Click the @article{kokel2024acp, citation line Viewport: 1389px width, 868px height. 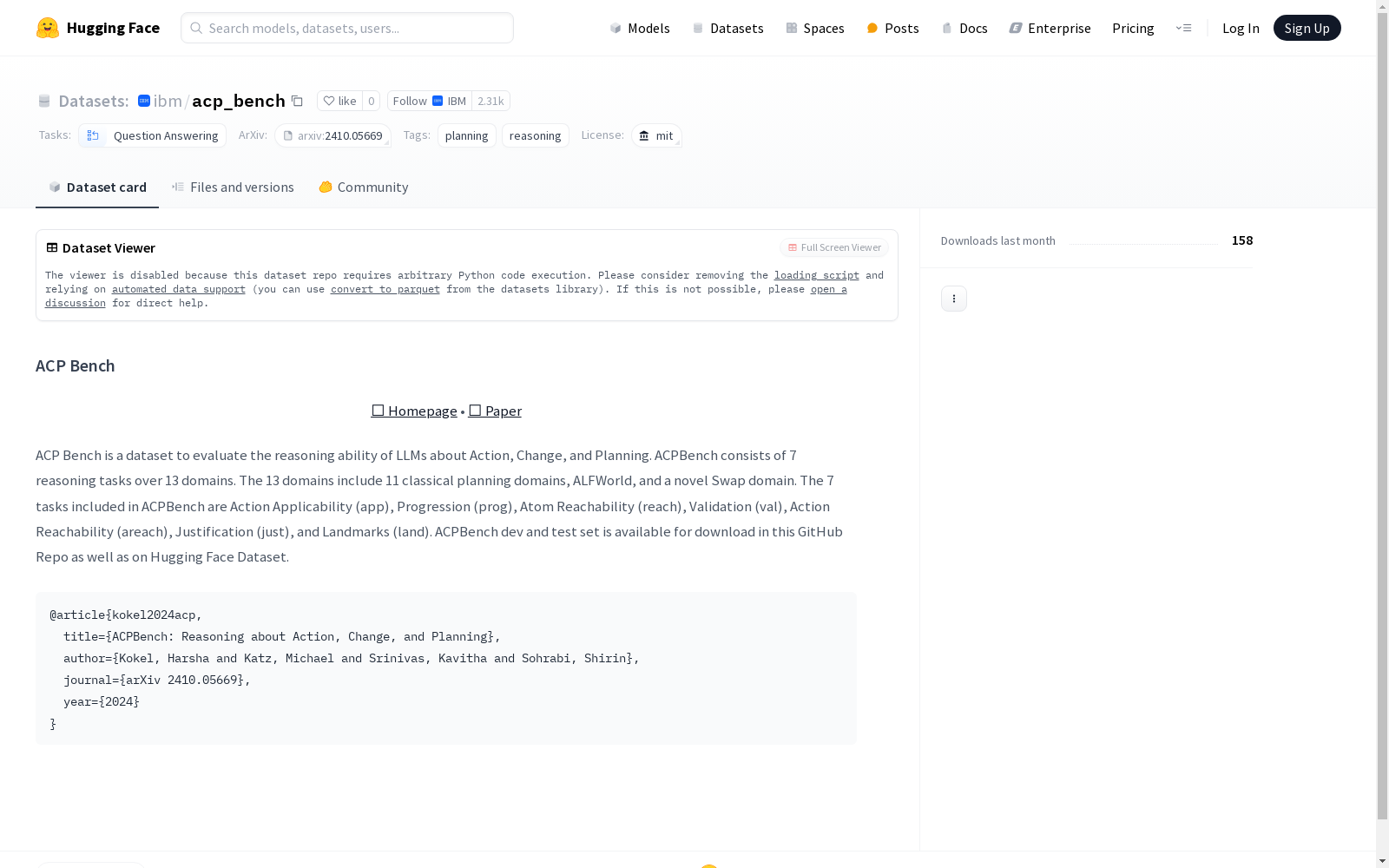[x=126, y=615]
